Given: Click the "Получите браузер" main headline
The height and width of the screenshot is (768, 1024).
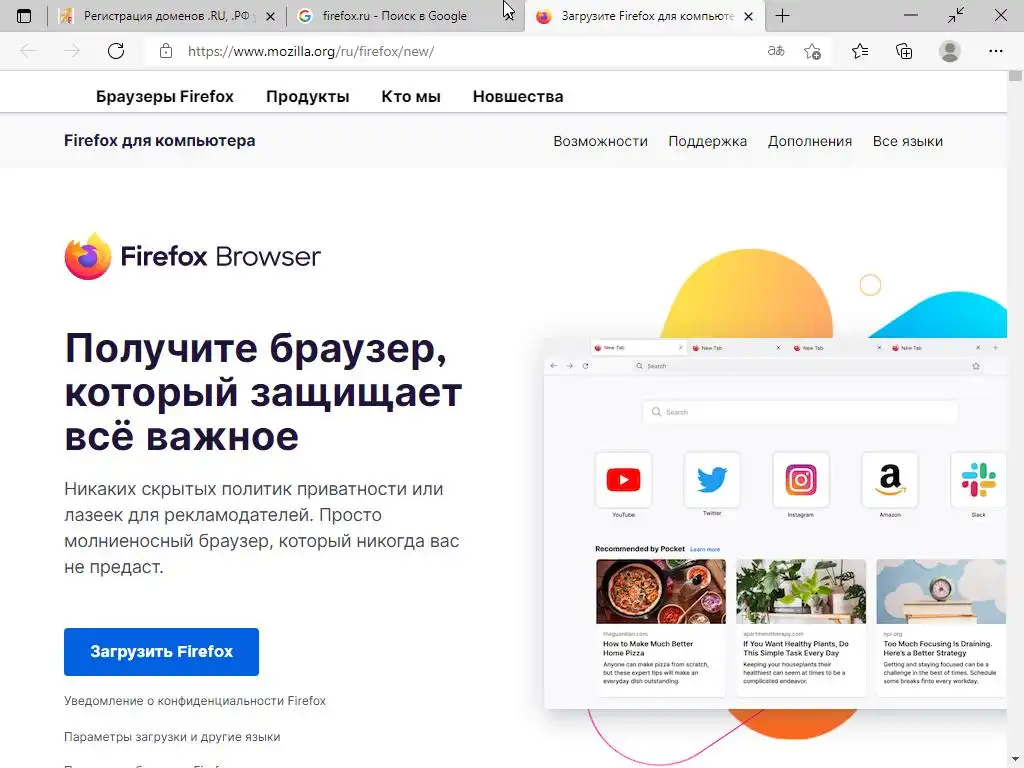Looking at the screenshot, I should pos(263,392).
